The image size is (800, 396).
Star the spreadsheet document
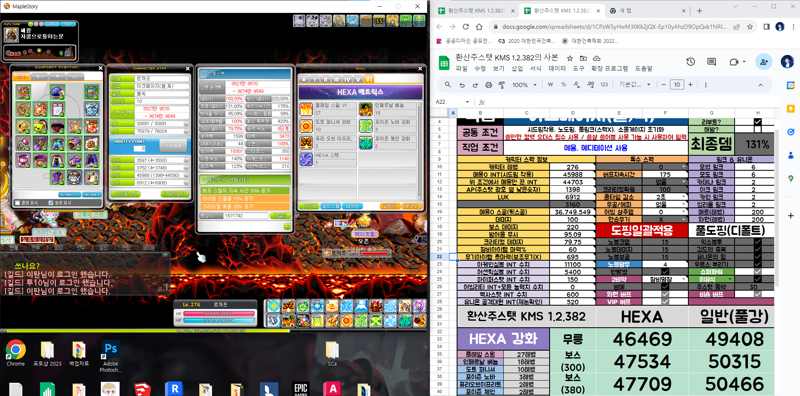pos(569,58)
